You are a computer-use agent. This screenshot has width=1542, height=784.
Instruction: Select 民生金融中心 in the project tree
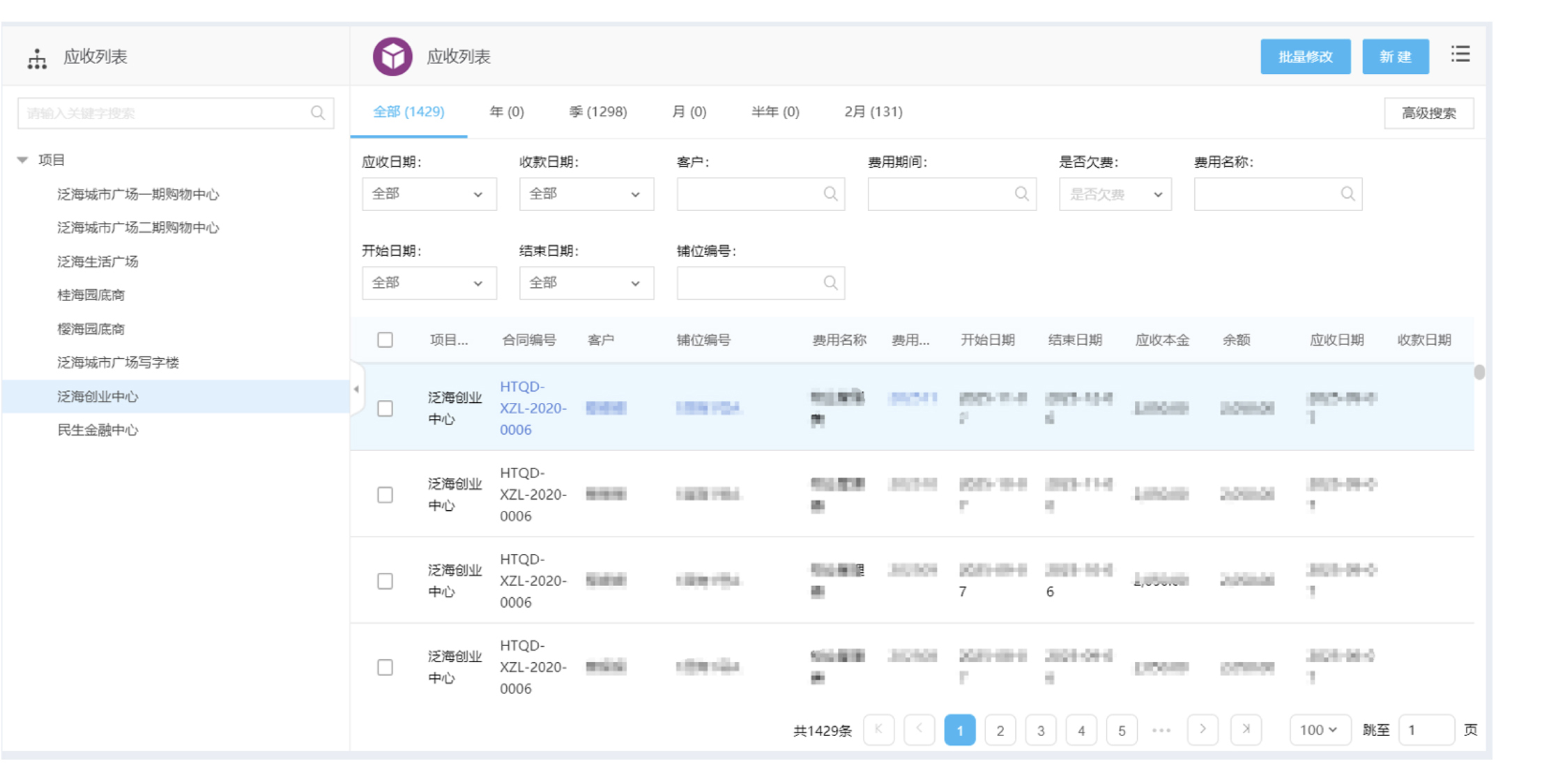click(98, 430)
